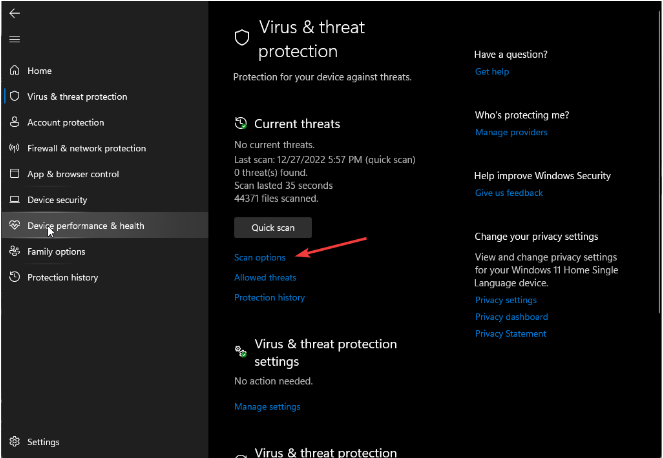Open Settings gear at bottom left

tap(14, 442)
